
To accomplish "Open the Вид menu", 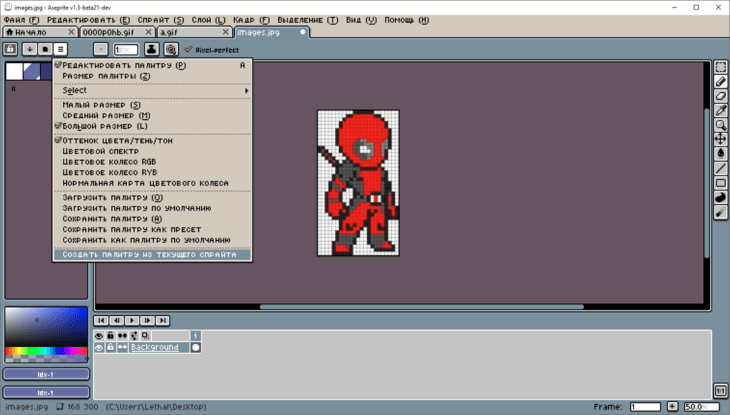I will click(x=361, y=20).
